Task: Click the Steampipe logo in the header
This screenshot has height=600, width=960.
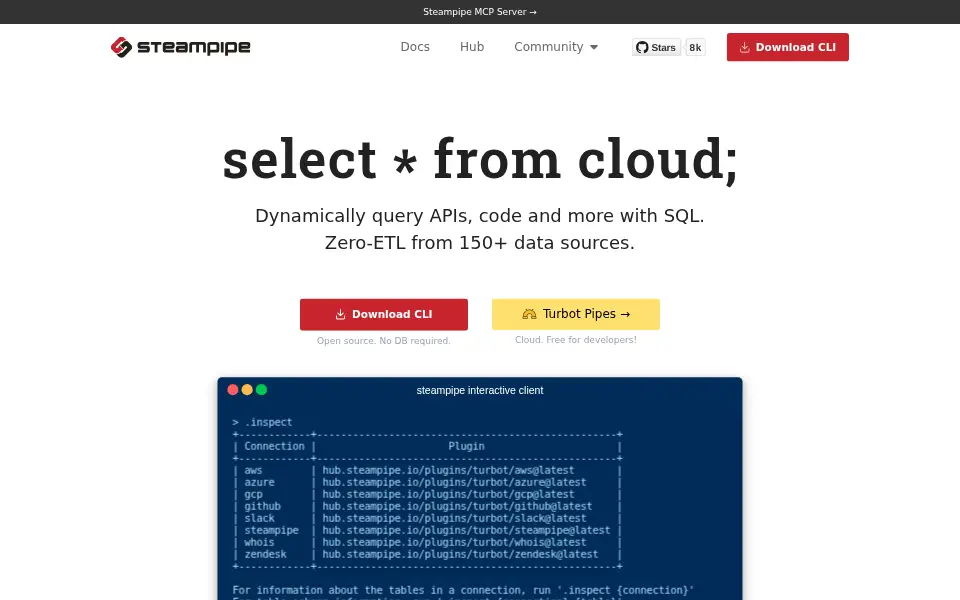Action: pos(181,47)
